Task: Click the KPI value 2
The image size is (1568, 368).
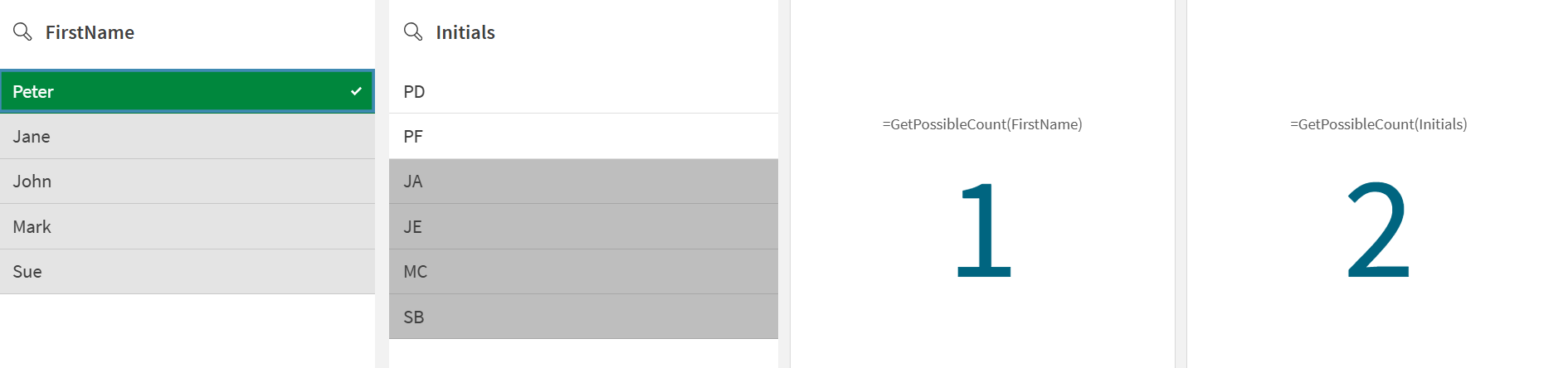Action: 1378,230
